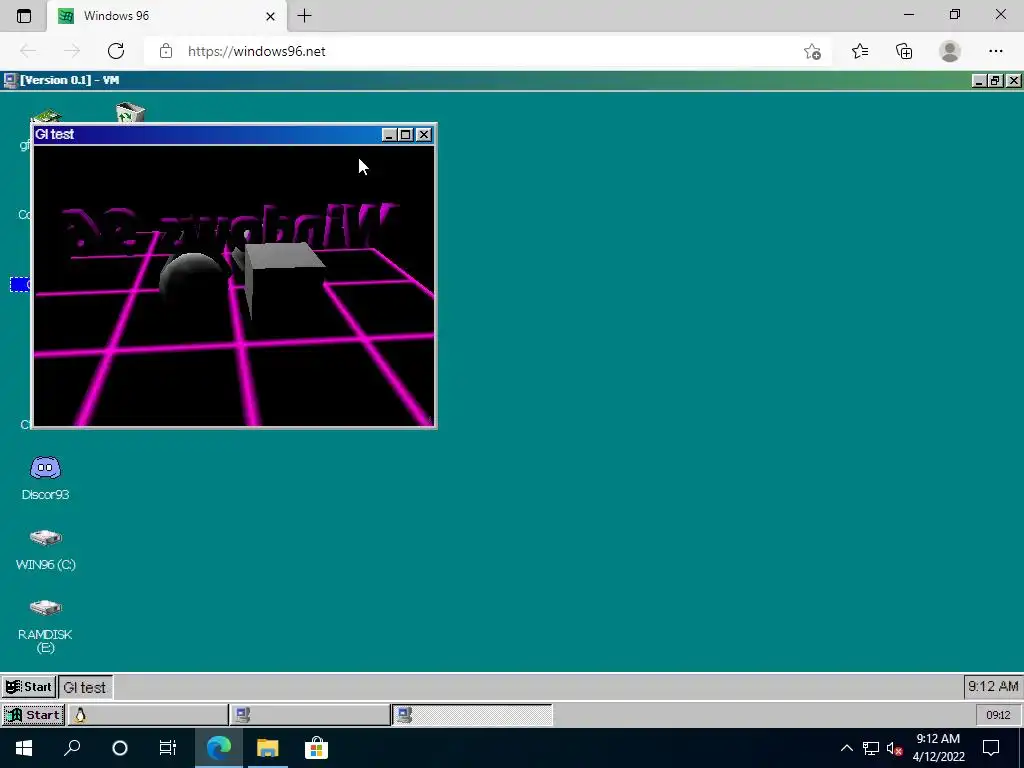Maximize the GI test window
Image resolution: width=1024 pixels, height=768 pixels.
pos(406,135)
